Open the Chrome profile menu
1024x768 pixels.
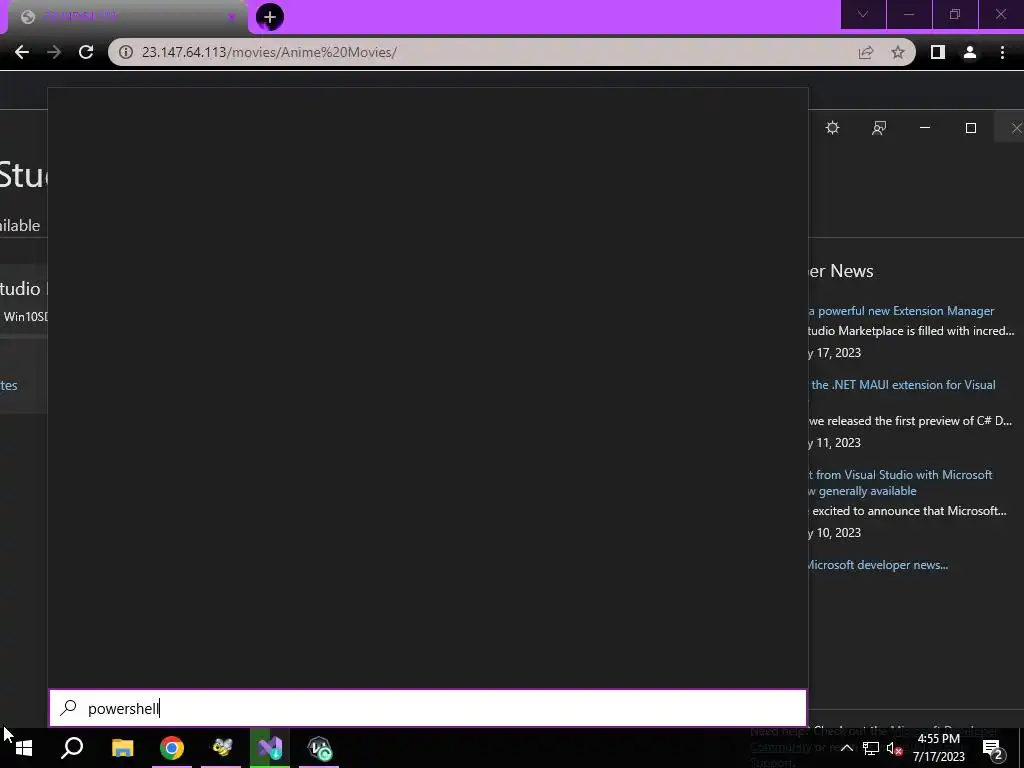coord(970,52)
